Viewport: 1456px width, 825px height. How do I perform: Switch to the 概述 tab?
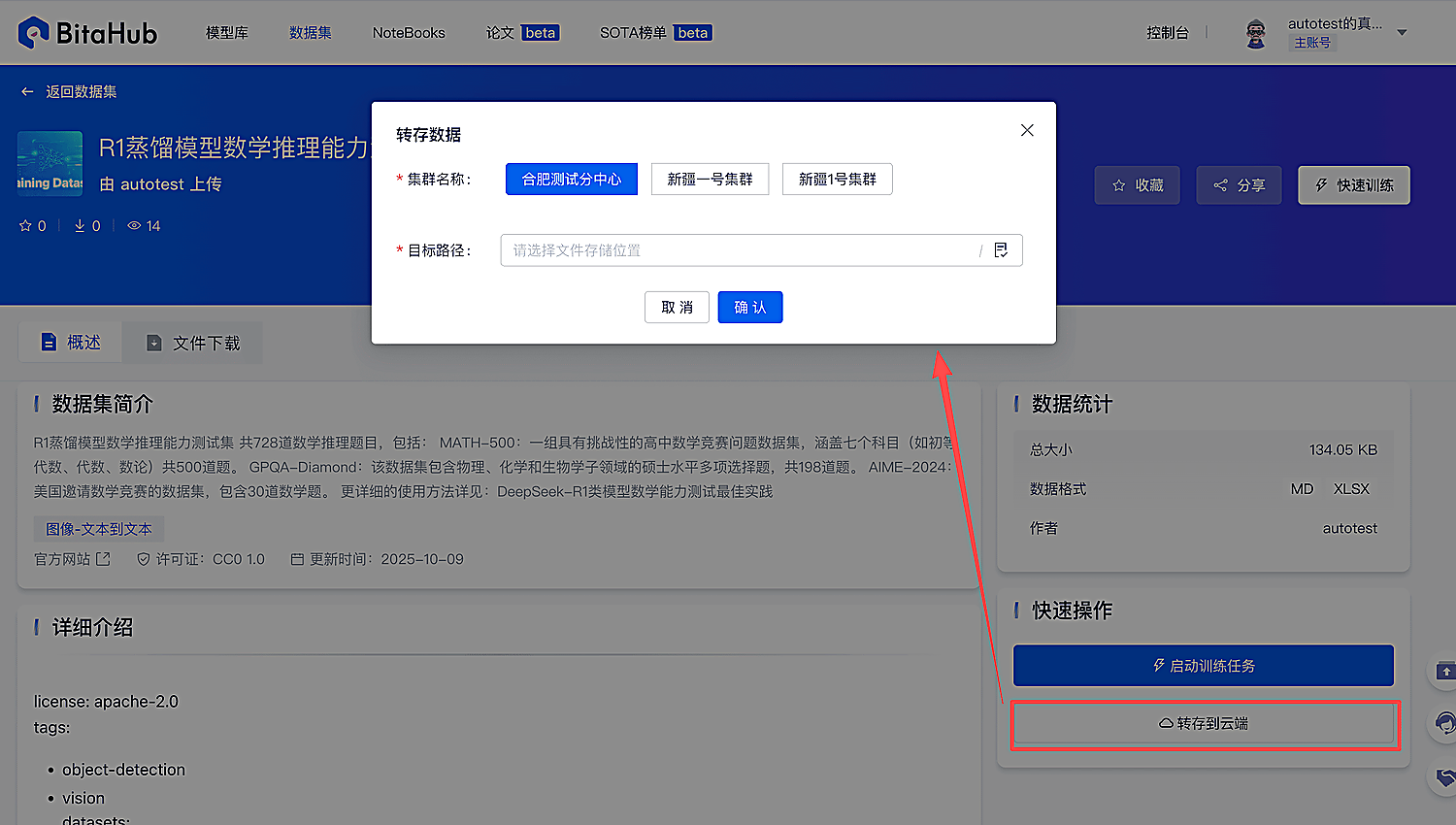tap(71, 343)
